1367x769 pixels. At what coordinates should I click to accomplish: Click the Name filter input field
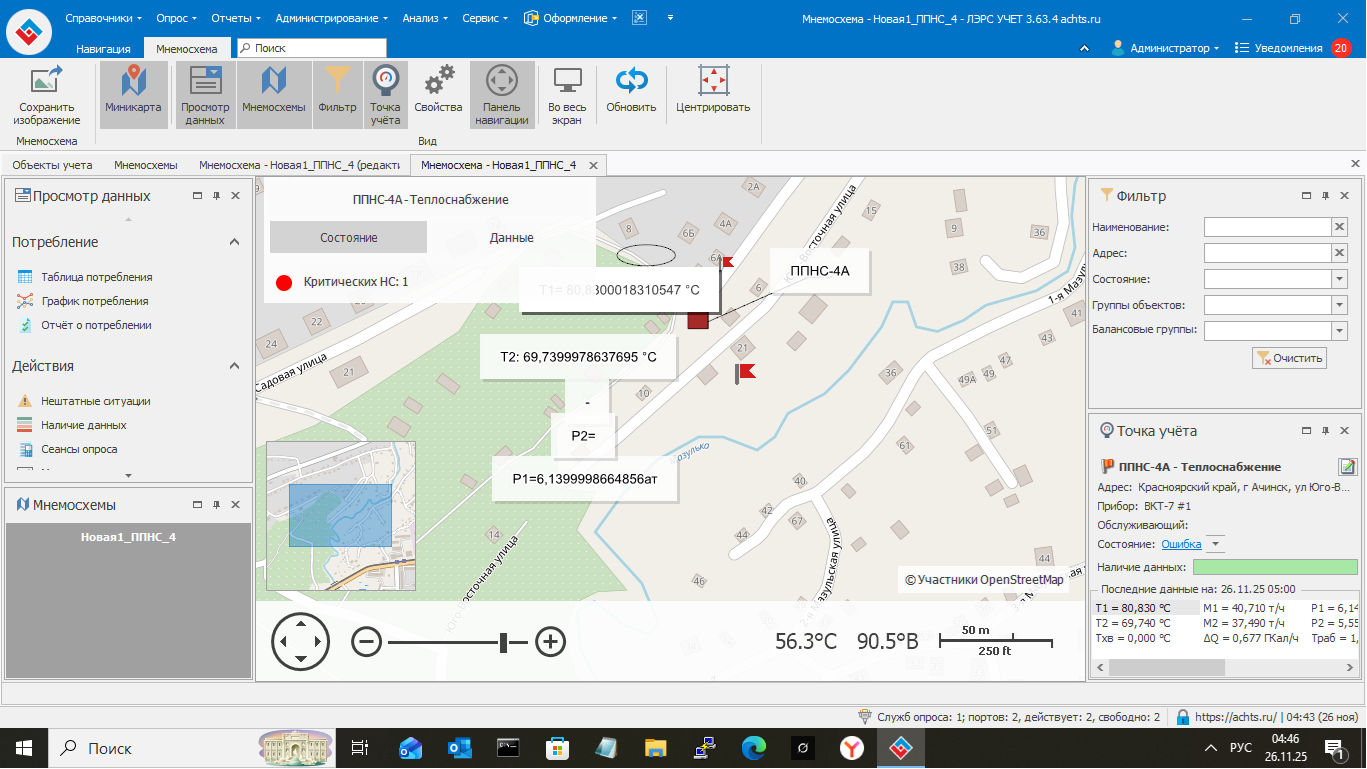(x=1266, y=227)
